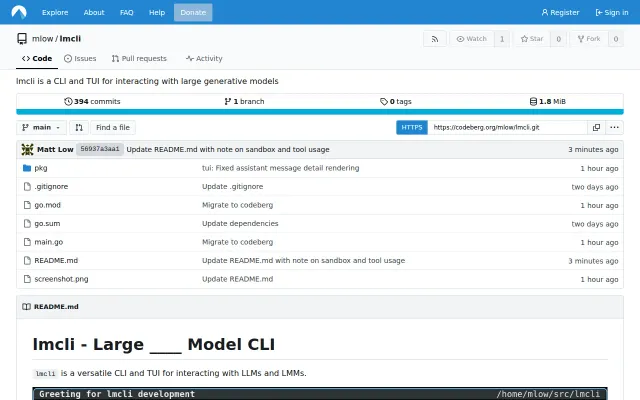
Task: View the forks count 0
Action: pyautogui.click(x=616, y=39)
